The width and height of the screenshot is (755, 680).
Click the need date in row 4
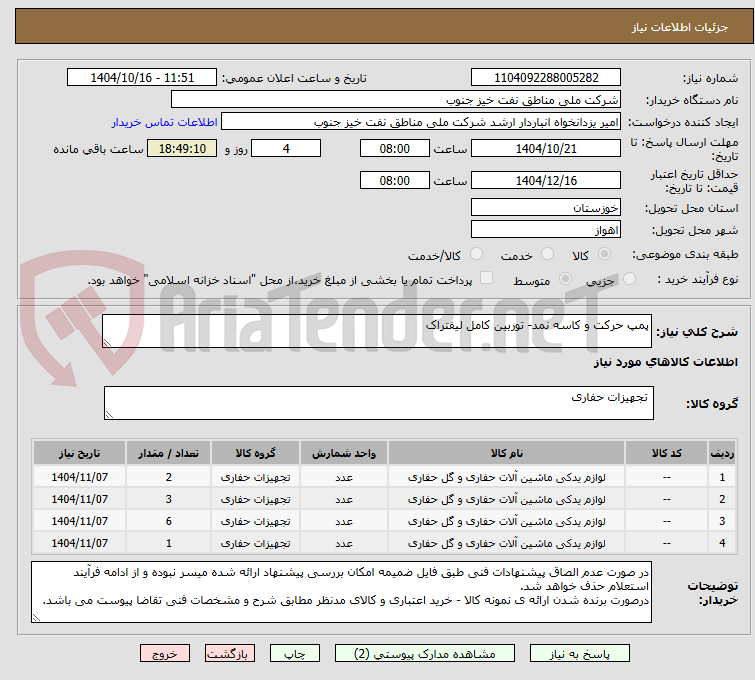(79, 543)
